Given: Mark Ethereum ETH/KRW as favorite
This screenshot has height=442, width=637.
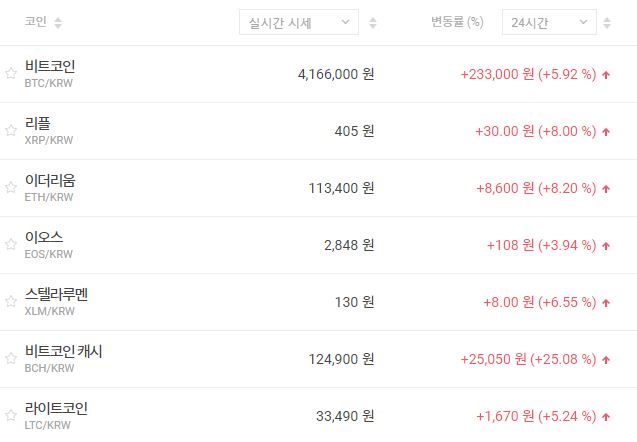Looking at the screenshot, I should pos(11,187).
